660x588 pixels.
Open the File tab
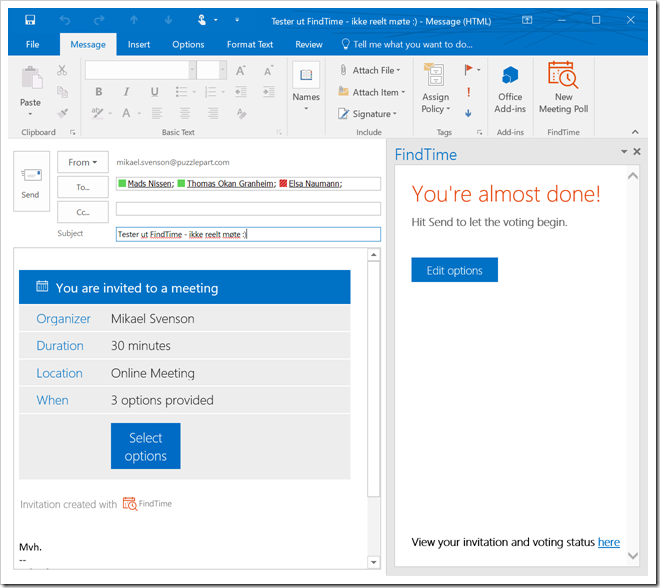click(32, 45)
